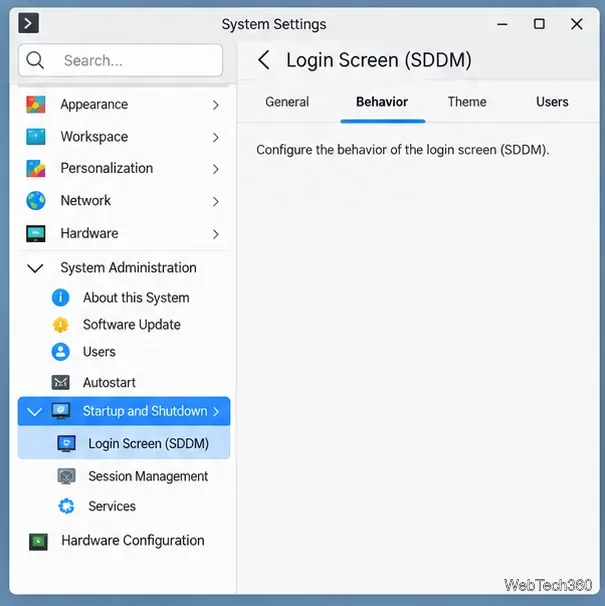Open the Theme tab

tap(467, 102)
